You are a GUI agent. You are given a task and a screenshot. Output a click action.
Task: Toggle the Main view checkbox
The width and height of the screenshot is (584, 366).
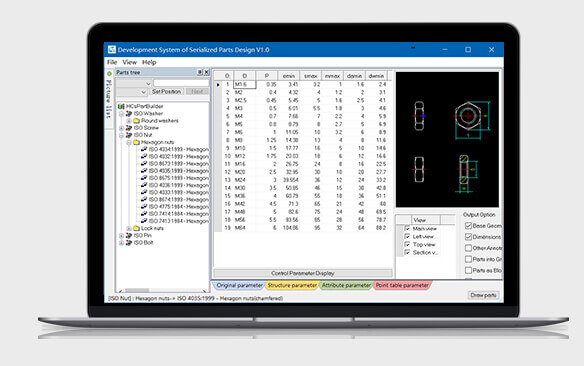coord(407,229)
